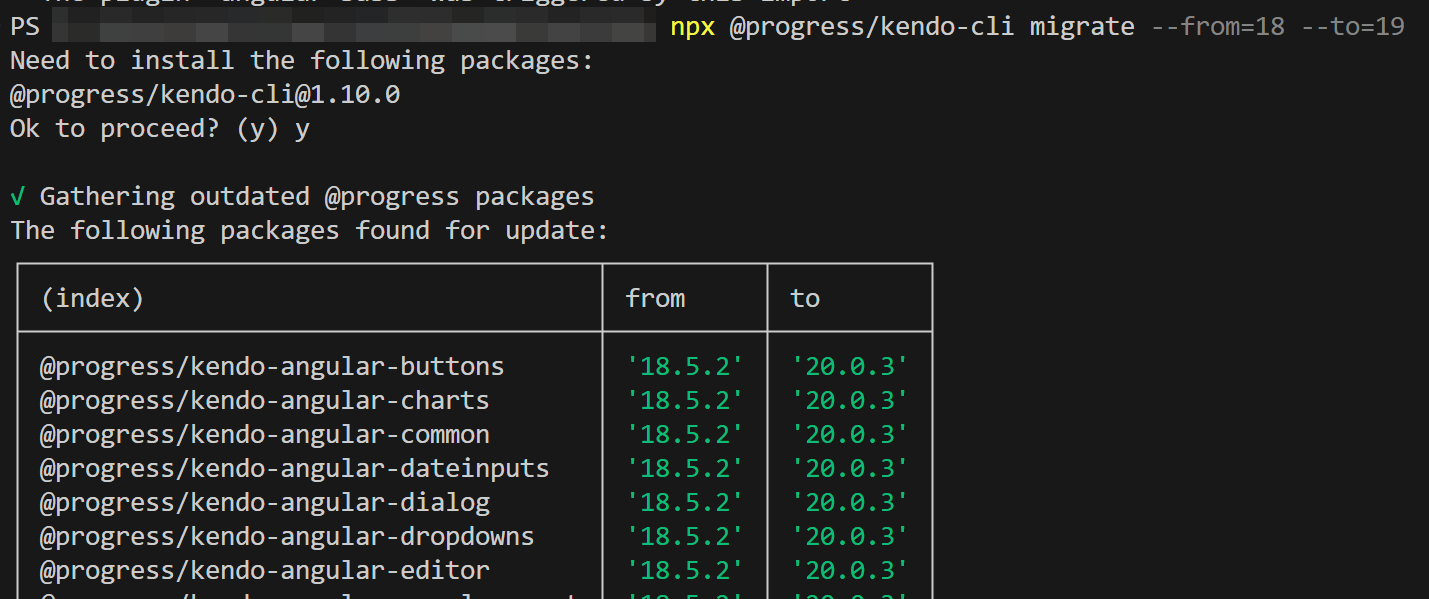Click the '18.5.2' value in the buttons row
1429x599 pixels.
pyautogui.click(x=685, y=367)
